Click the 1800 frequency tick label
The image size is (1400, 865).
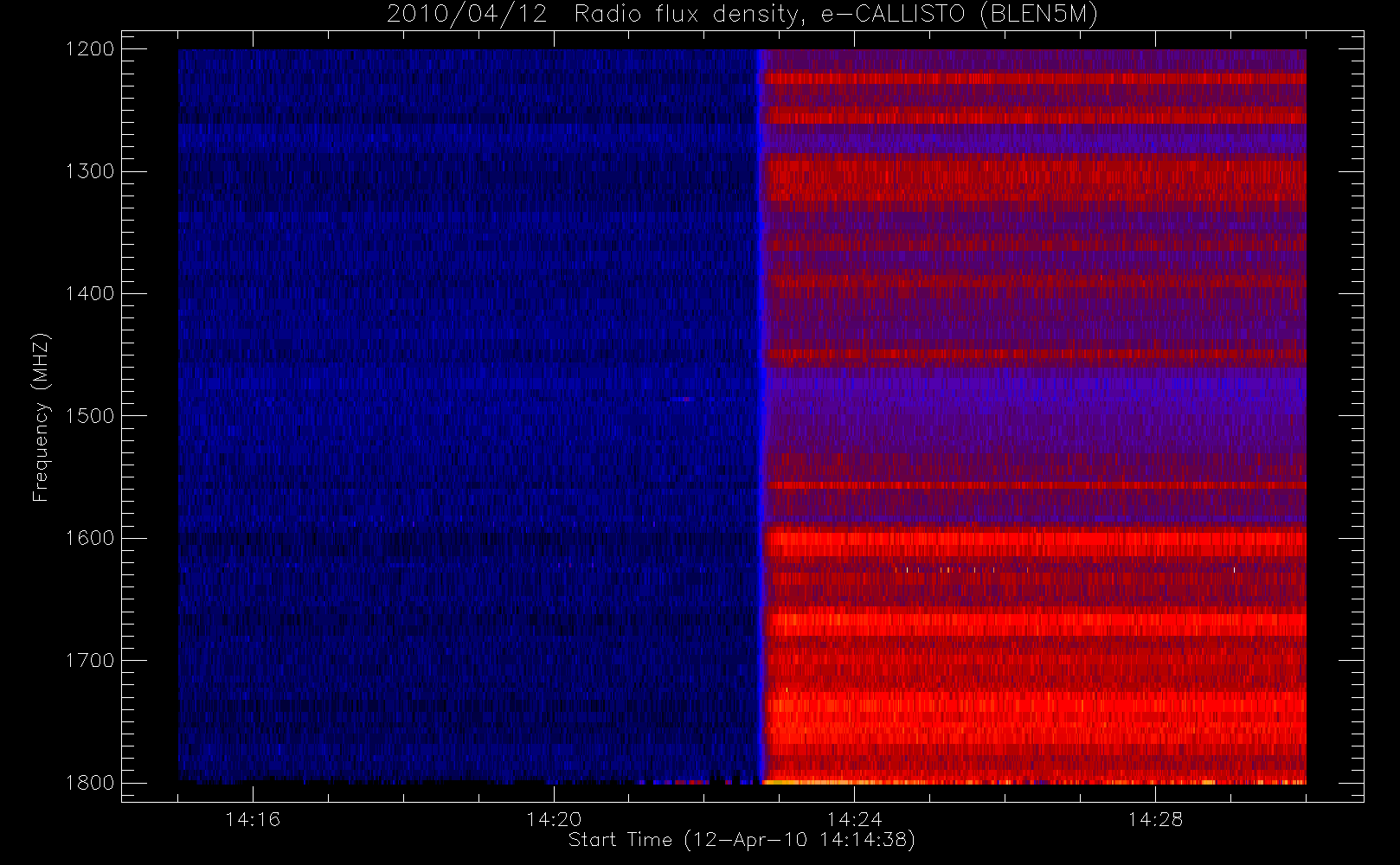click(x=90, y=783)
